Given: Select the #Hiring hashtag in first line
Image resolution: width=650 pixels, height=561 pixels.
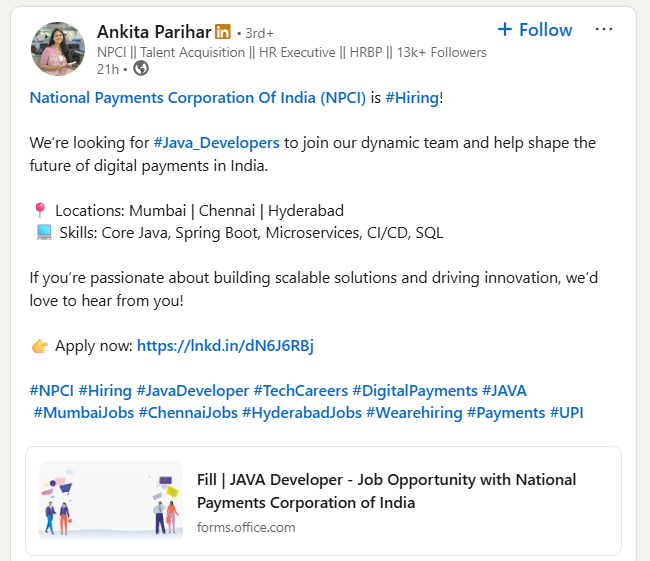Looking at the screenshot, I should pyautogui.click(x=411, y=97).
